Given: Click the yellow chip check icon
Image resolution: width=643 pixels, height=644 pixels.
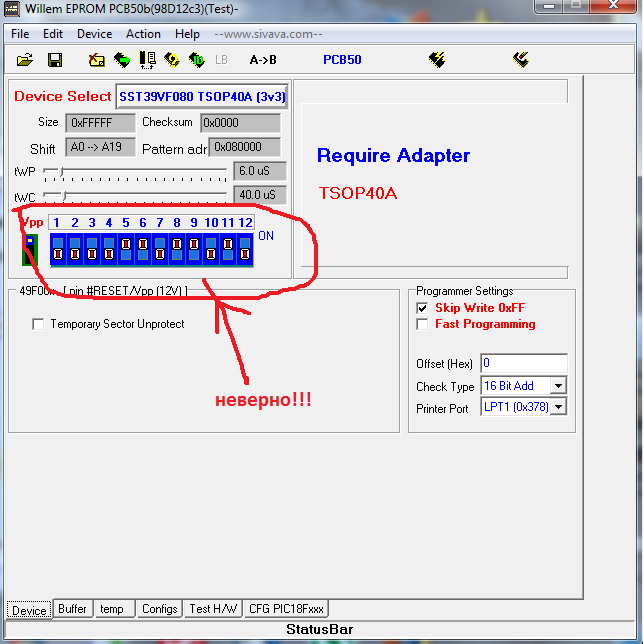Looking at the screenshot, I should point(172,60).
